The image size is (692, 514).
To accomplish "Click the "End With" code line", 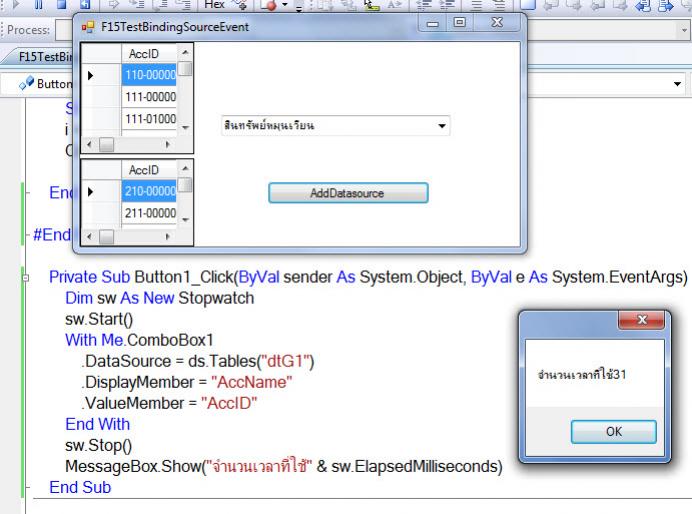I will [98, 424].
